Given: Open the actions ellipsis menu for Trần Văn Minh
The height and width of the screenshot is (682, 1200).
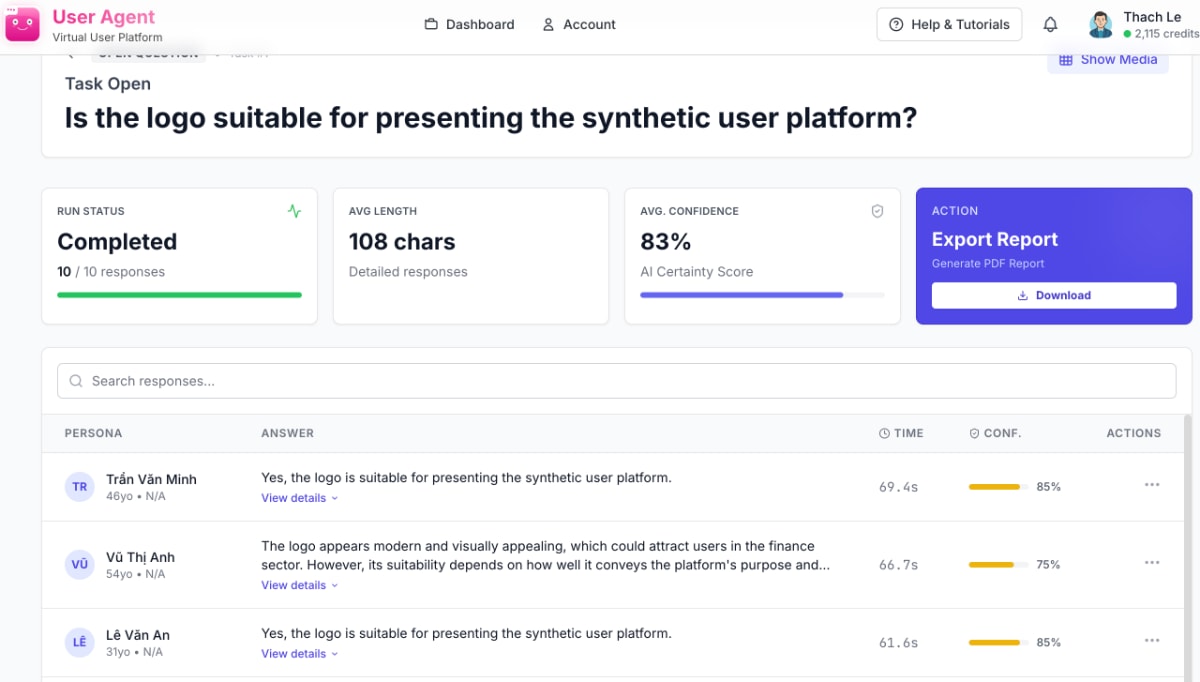Looking at the screenshot, I should (1152, 484).
